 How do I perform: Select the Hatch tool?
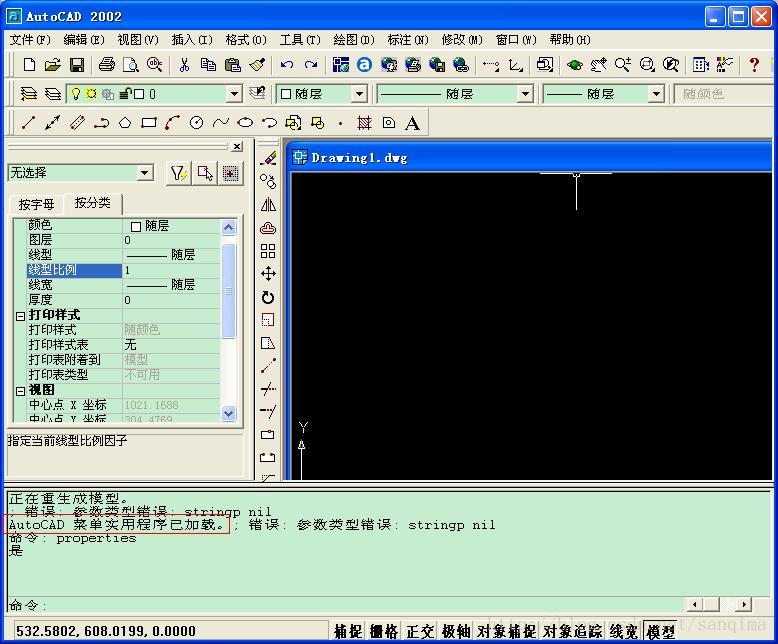[x=364, y=123]
